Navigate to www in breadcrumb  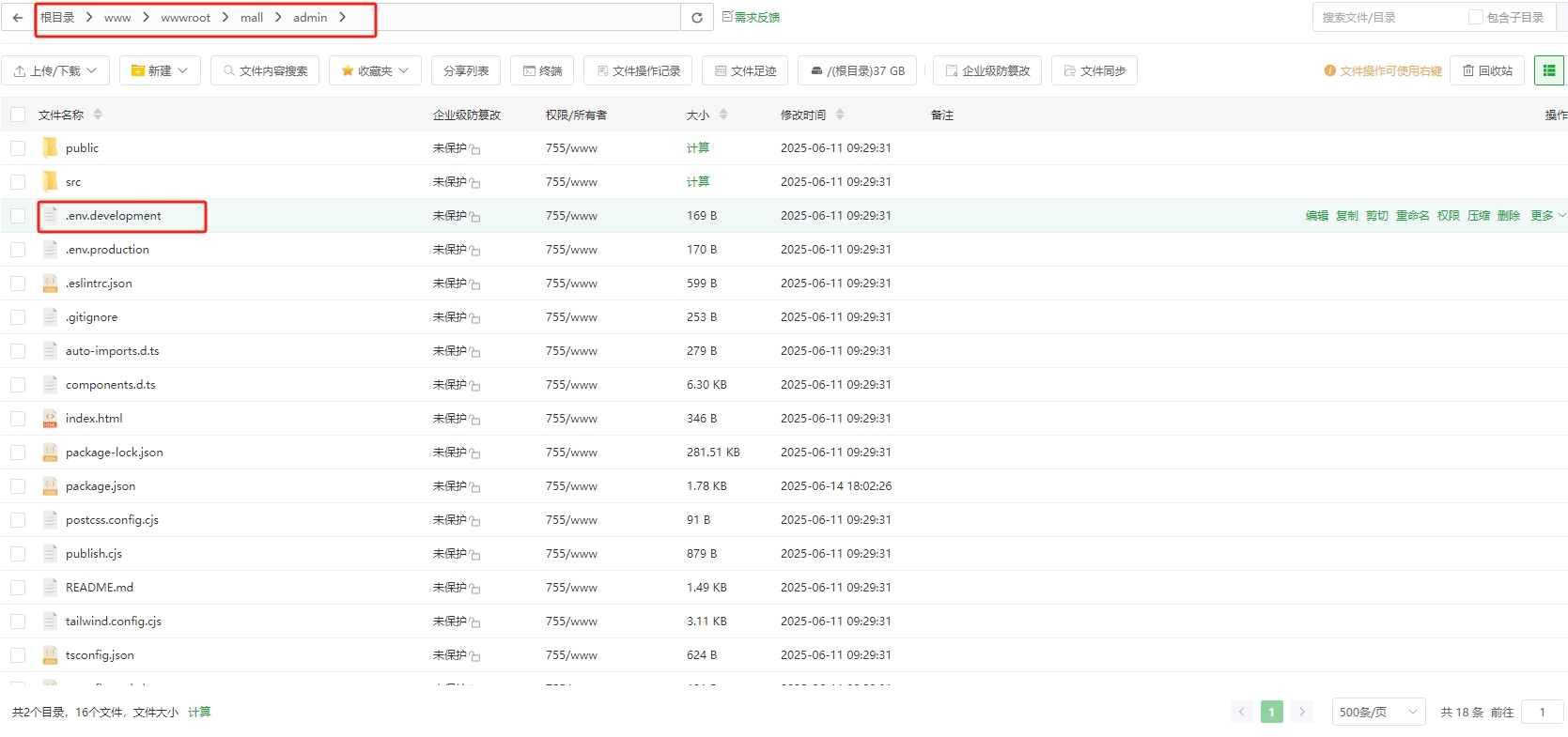(x=117, y=18)
